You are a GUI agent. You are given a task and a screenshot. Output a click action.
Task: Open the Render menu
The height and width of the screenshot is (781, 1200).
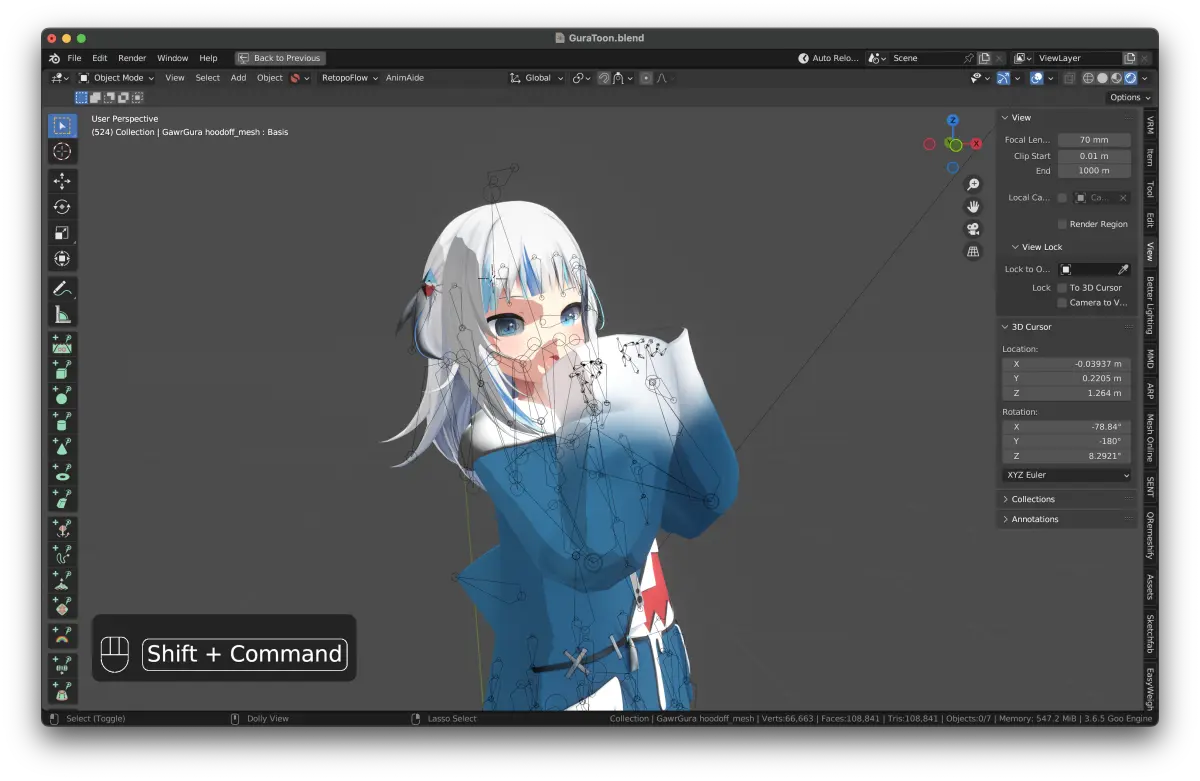[132, 58]
